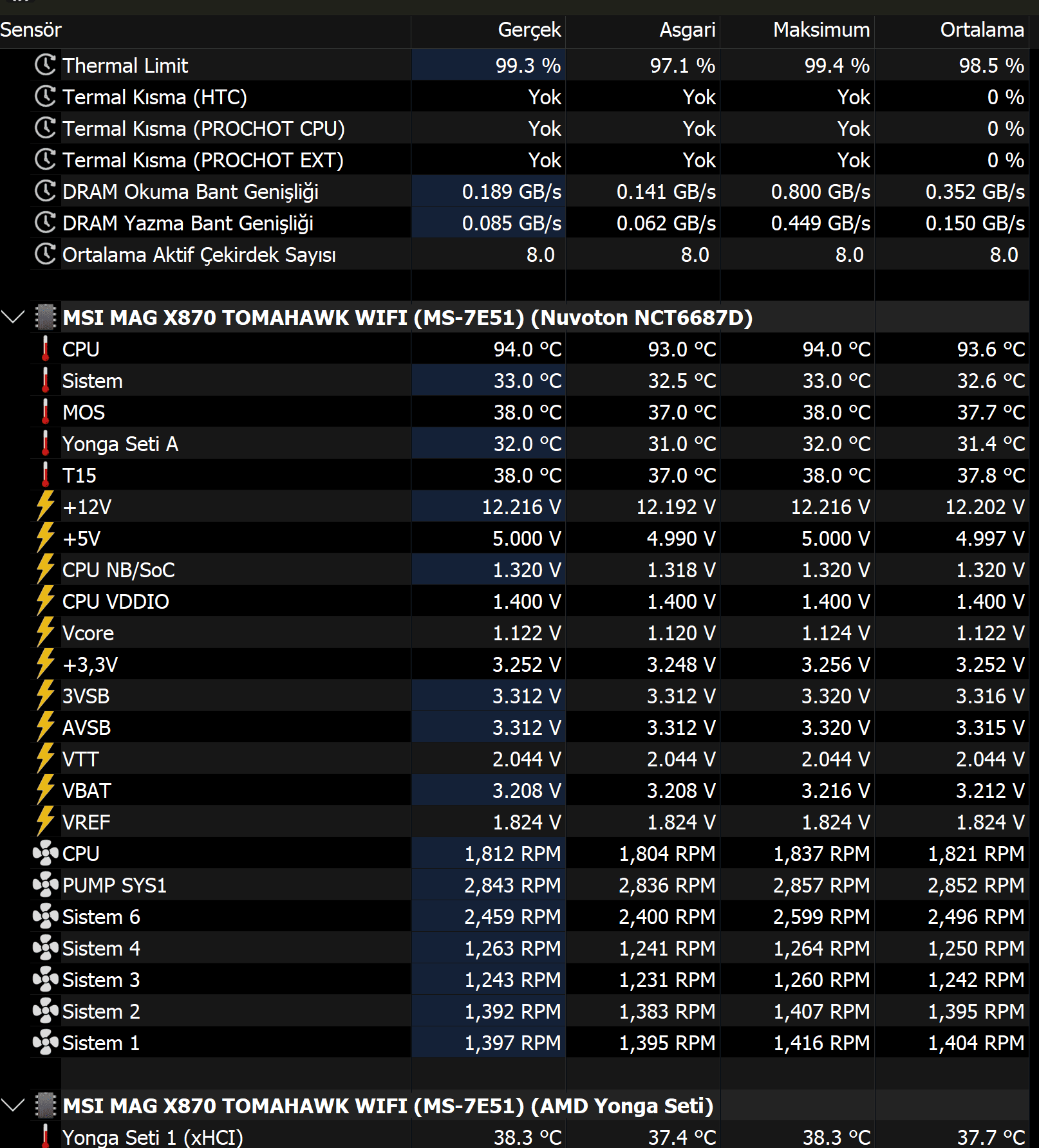
Task: Click the CPU temperature thermometer icon
Action: tap(45, 349)
